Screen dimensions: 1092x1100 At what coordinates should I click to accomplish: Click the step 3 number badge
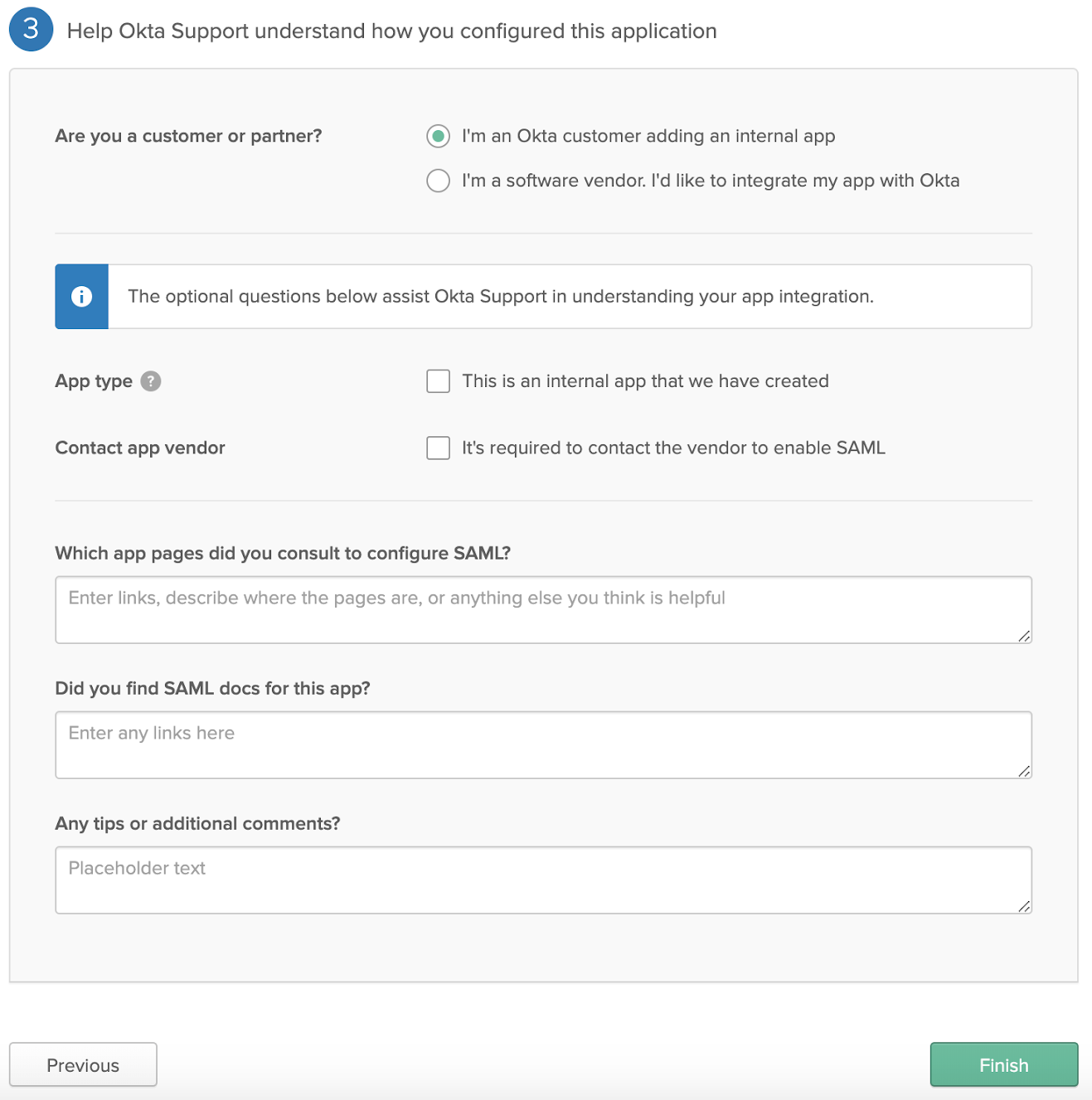pyautogui.click(x=32, y=30)
